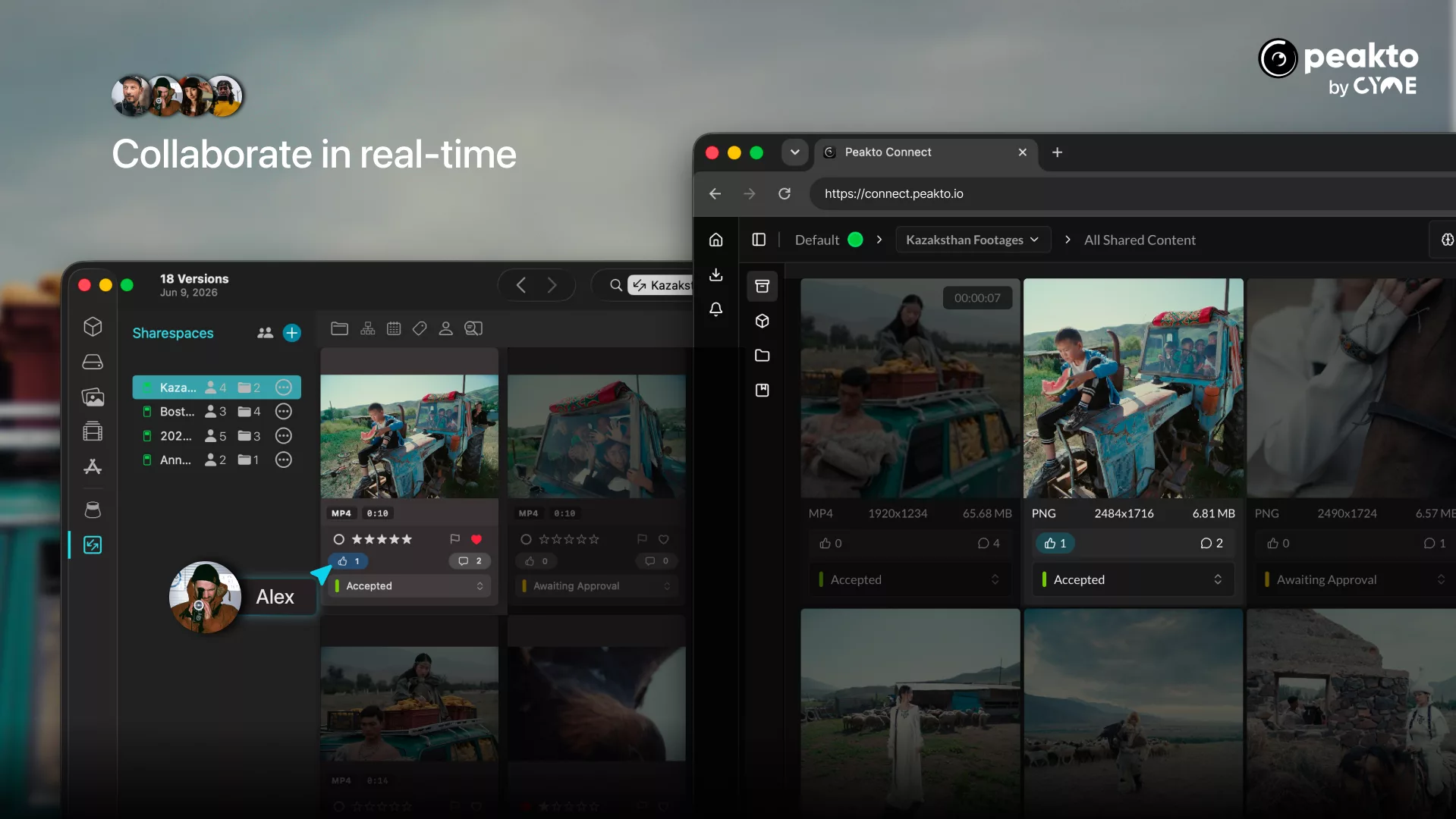The width and height of the screenshot is (1456, 819).
Task: Expand chevron before All Shared Content
Action: [x=1068, y=240]
